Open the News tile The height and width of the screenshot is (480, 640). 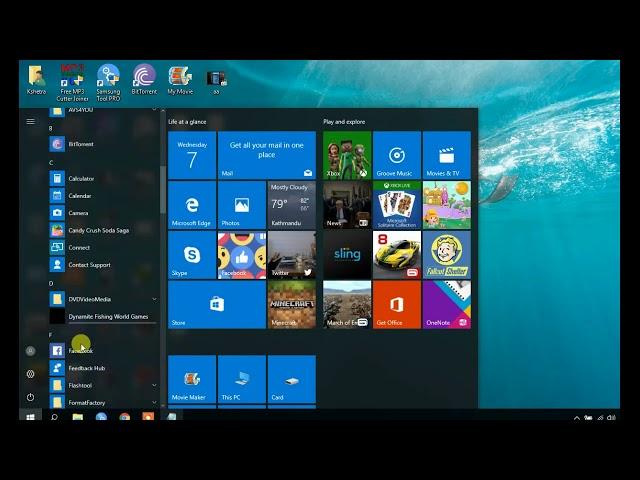point(347,205)
